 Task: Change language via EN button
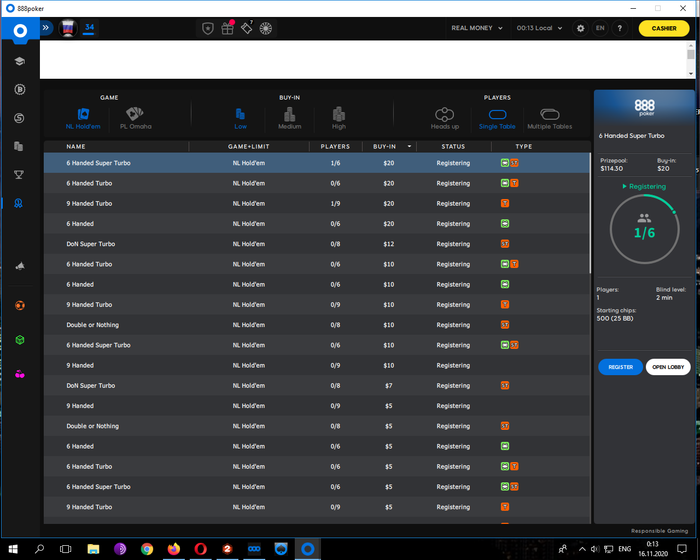click(600, 28)
